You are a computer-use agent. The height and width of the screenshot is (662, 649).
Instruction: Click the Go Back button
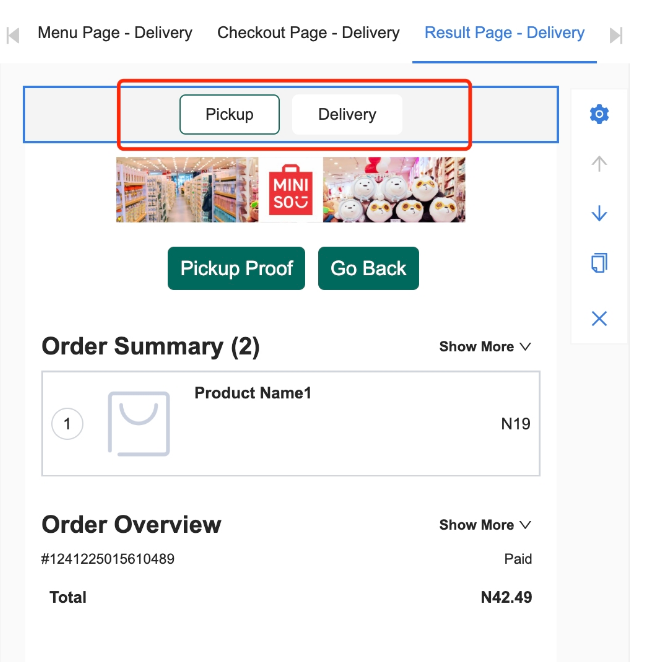(368, 268)
